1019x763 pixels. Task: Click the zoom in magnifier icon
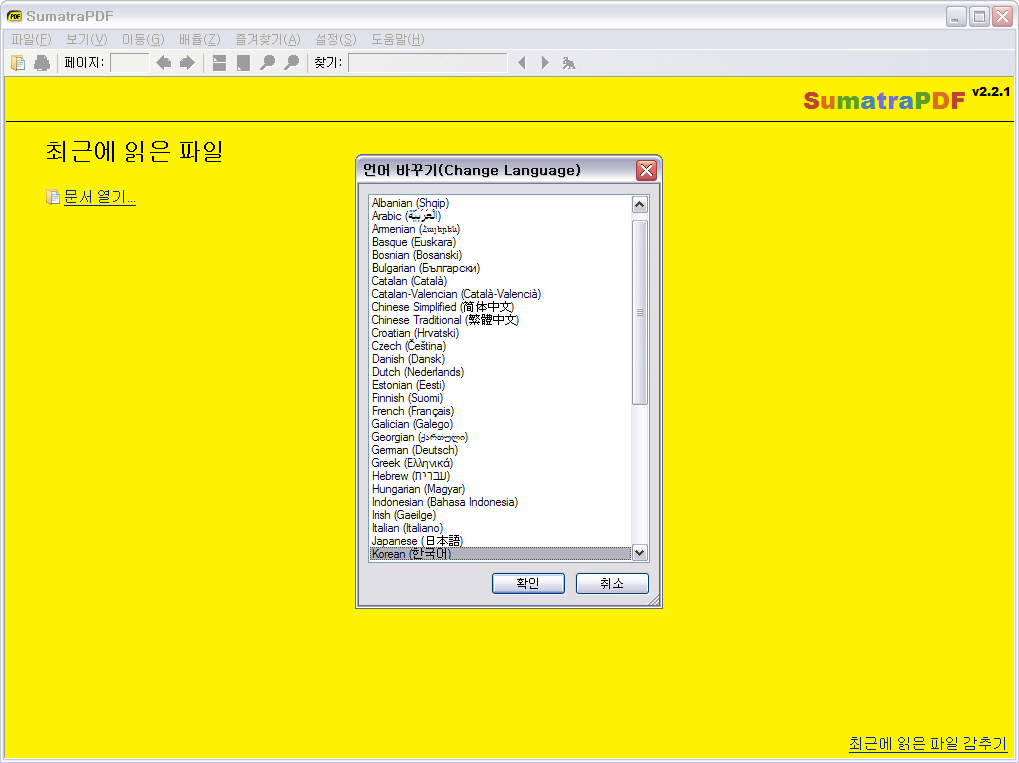(292, 63)
